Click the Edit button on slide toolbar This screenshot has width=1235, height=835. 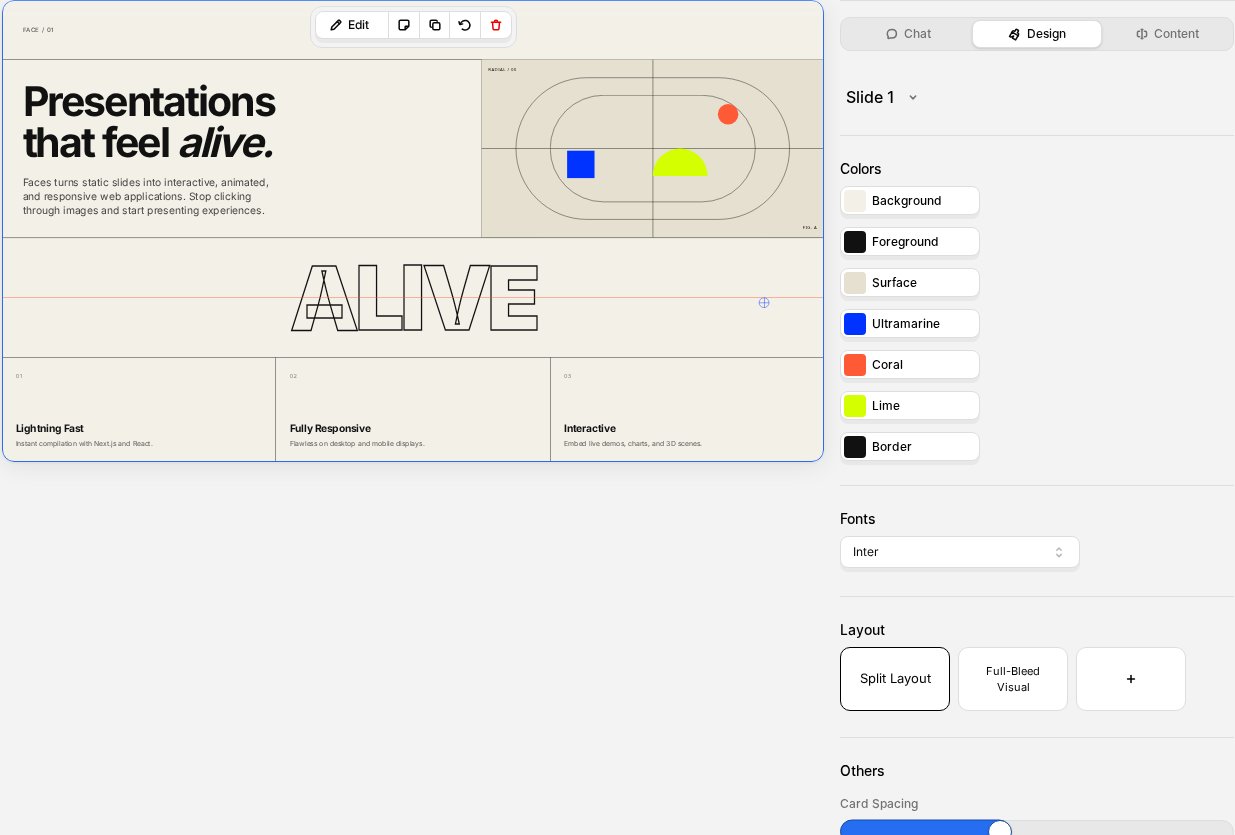point(351,25)
